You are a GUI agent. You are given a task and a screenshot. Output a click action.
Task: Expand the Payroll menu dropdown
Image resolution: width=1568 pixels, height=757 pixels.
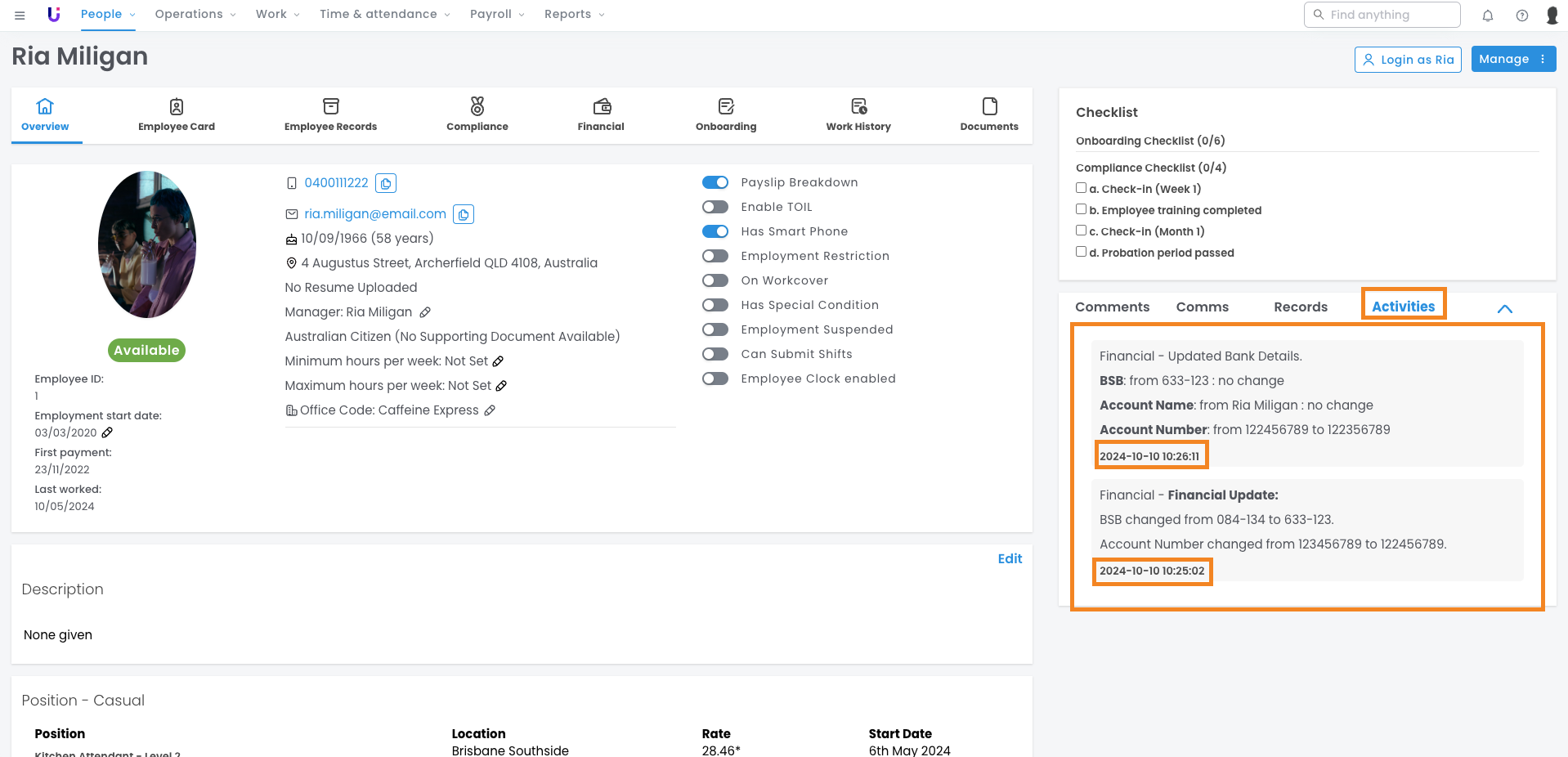coord(497,15)
